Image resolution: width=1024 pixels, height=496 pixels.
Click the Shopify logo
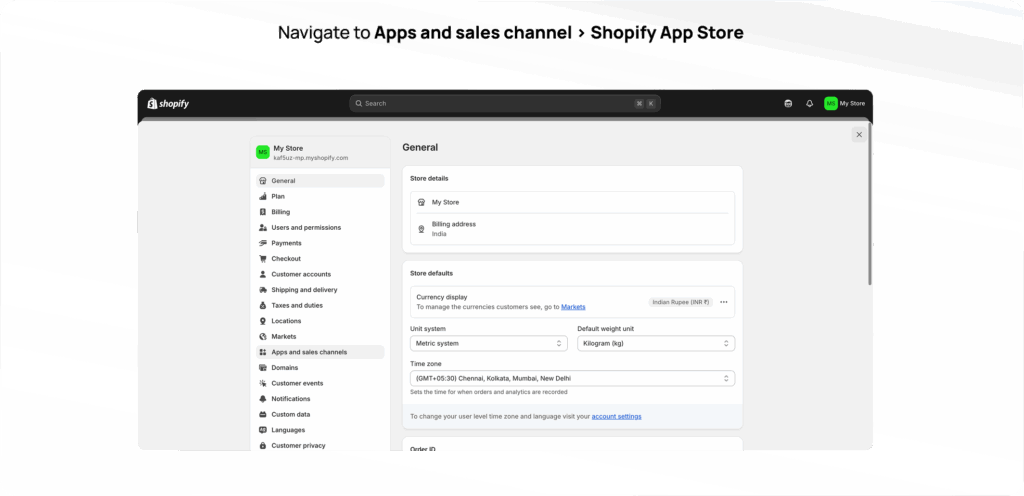(x=168, y=103)
